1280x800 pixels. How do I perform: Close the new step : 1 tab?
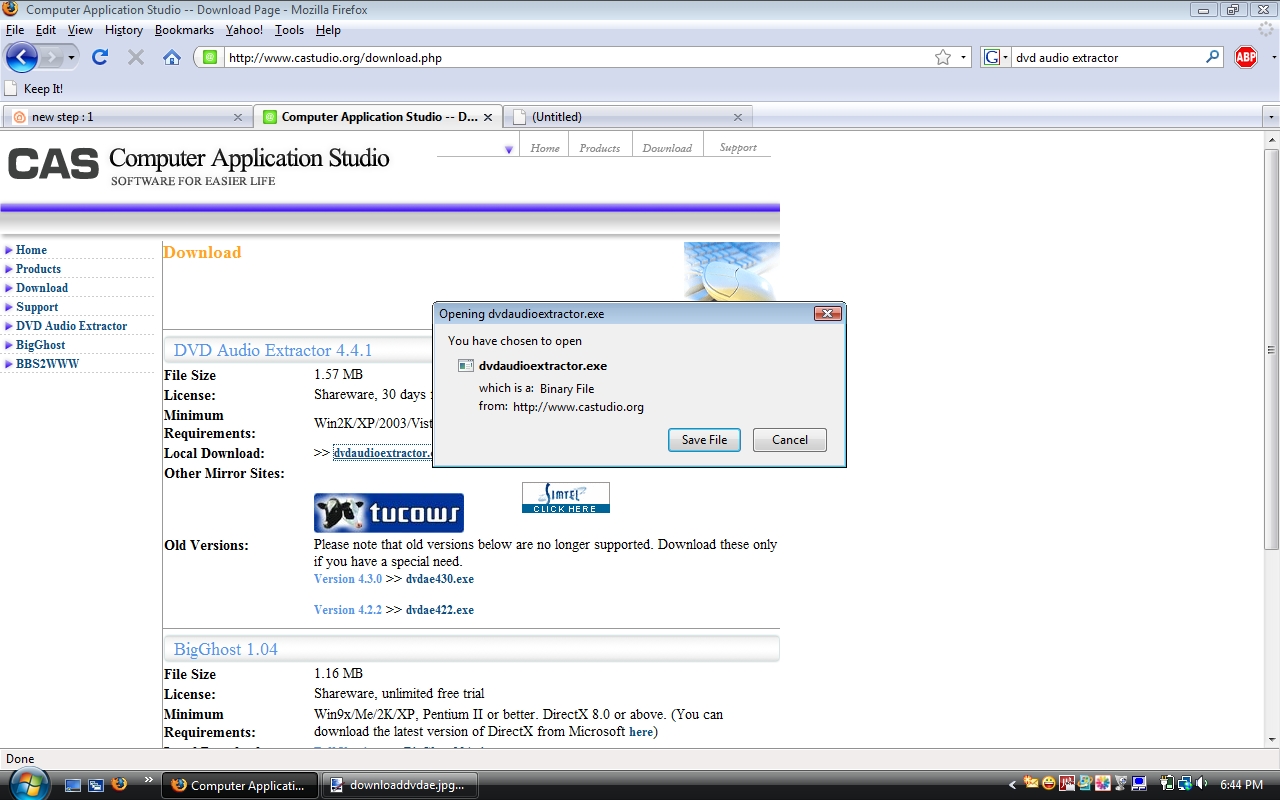pyautogui.click(x=238, y=117)
